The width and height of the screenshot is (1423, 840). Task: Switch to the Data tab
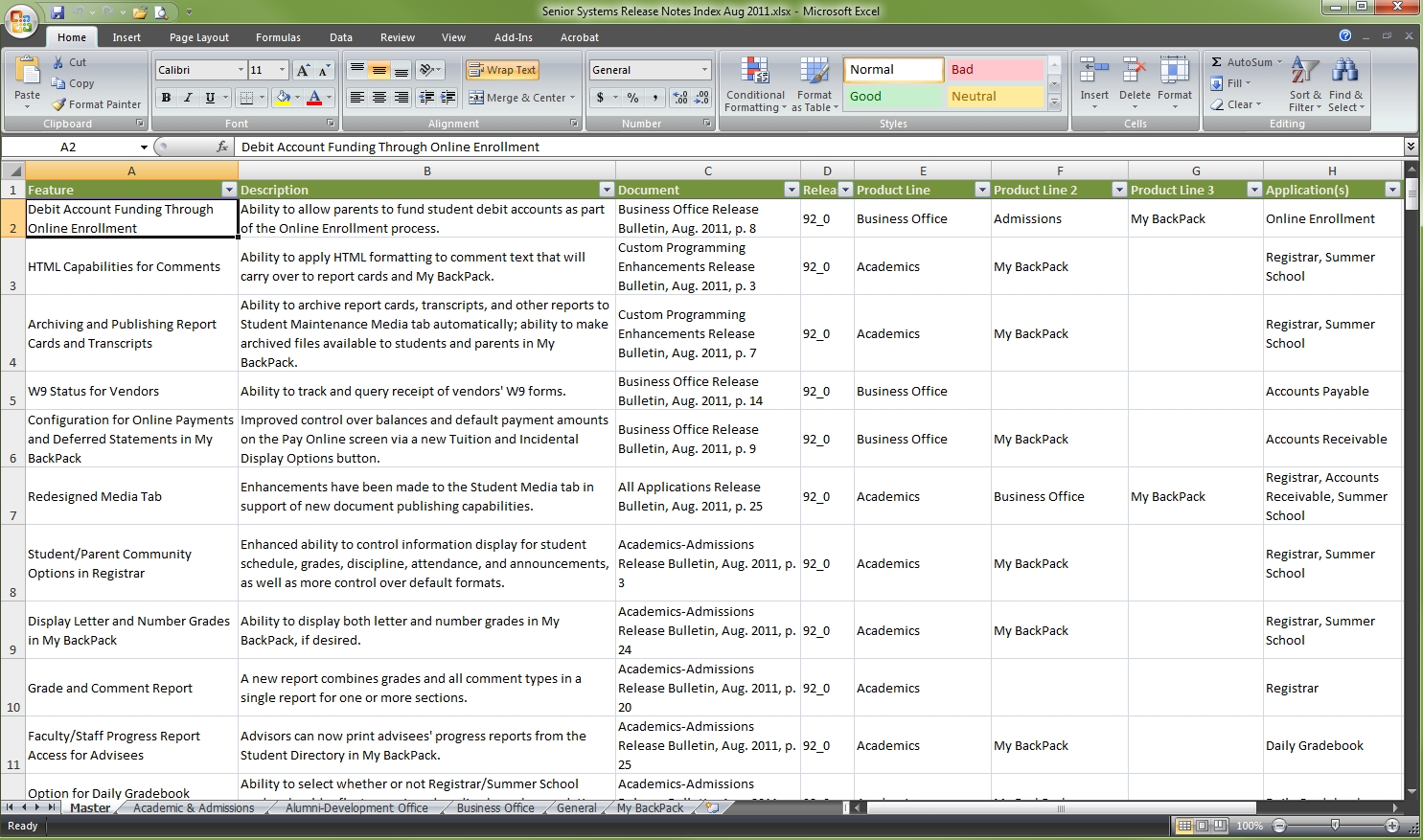click(x=341, y=37)
